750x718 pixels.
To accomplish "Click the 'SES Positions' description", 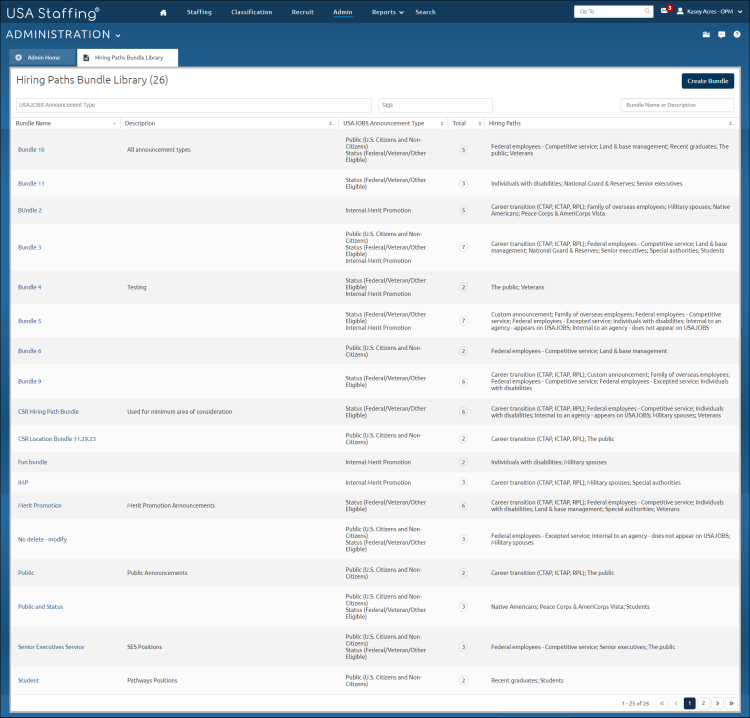I will pyautogui.click(x=144, y=647).
